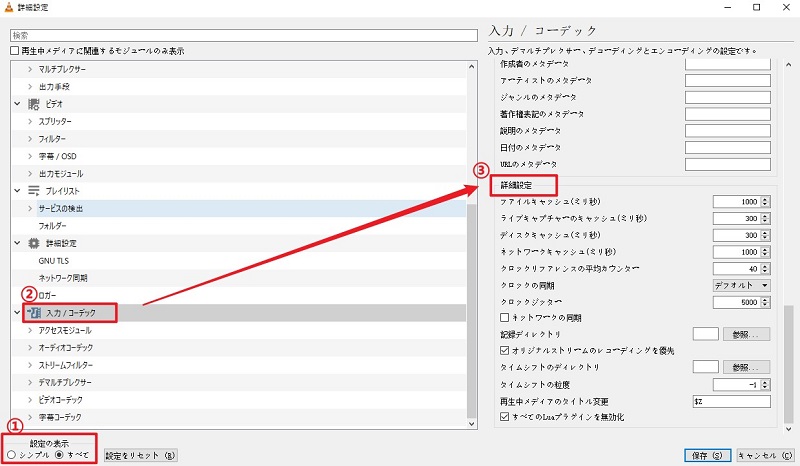Image resolution: width=800 pixels, height=466 pixels.
Task: Collapse the 入力 / コーデック section
Action: 17,312
